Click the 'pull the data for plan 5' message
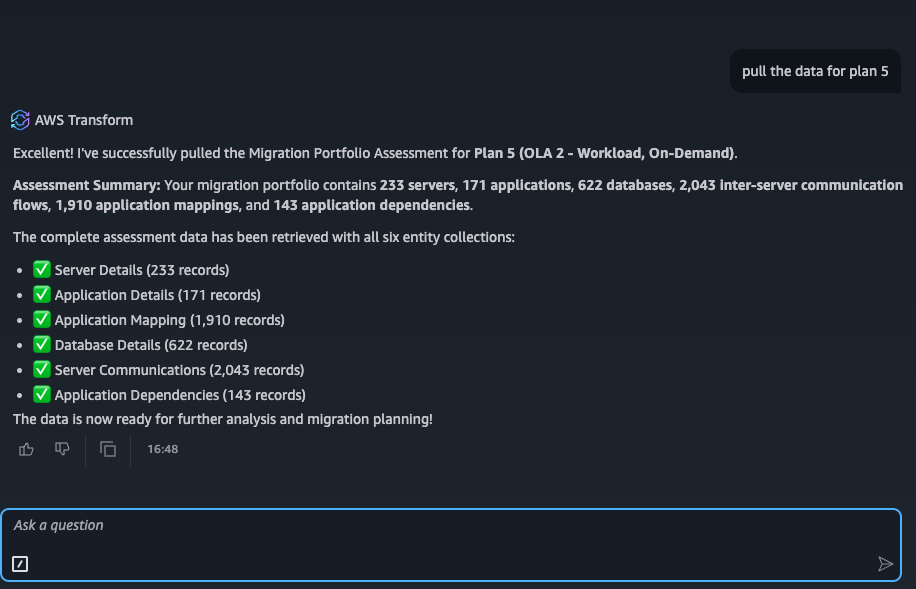The width and height of the screenshot is (916, 589). pos(815,71)
